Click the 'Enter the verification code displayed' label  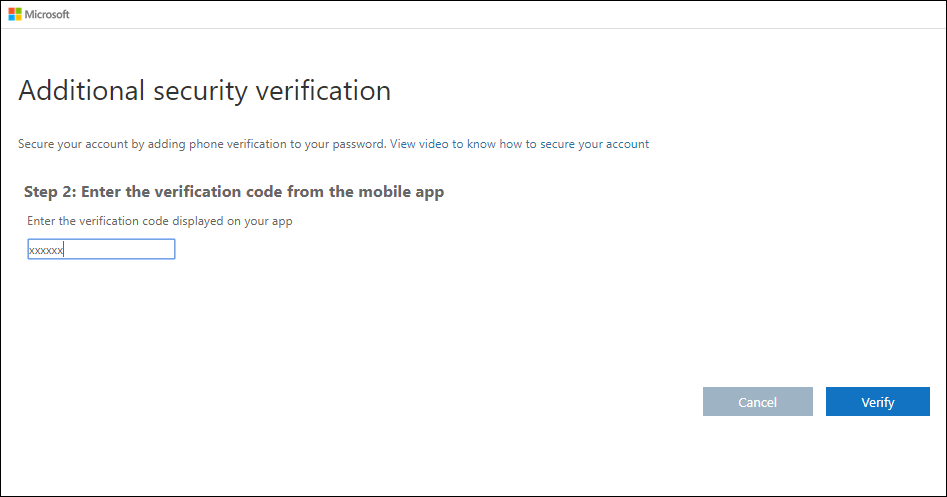click(x=159, y=221)
